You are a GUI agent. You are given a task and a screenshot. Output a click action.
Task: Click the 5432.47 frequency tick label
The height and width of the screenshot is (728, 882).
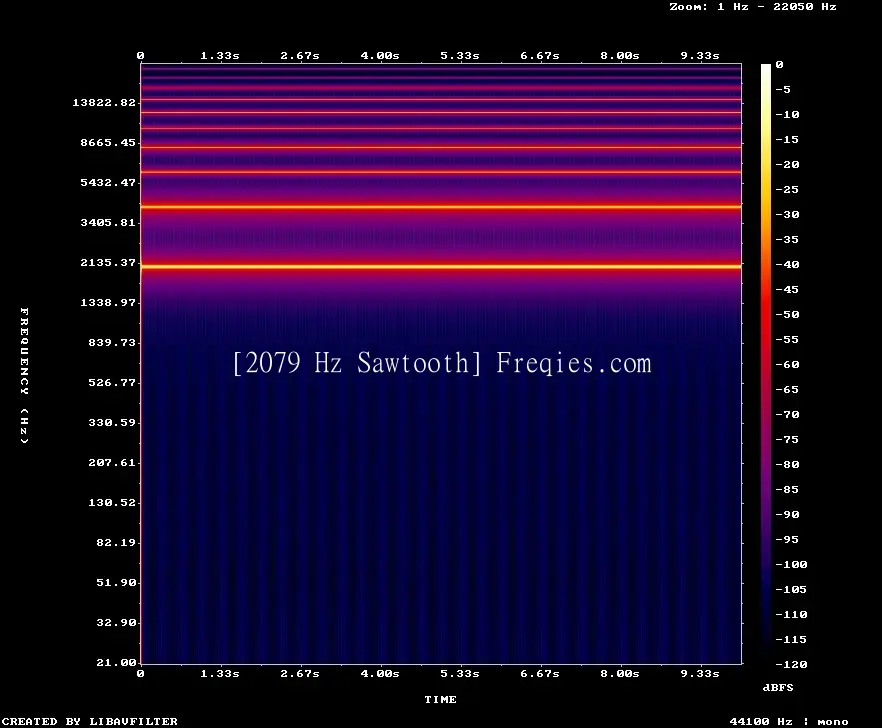pos(108,182)
